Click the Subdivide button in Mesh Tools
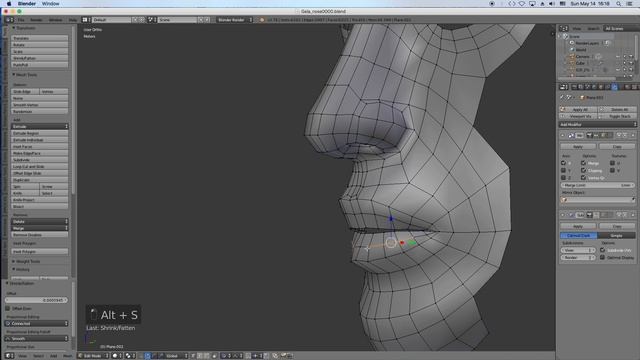Screen dimensions: 640x360 click(x=40, y=160)
